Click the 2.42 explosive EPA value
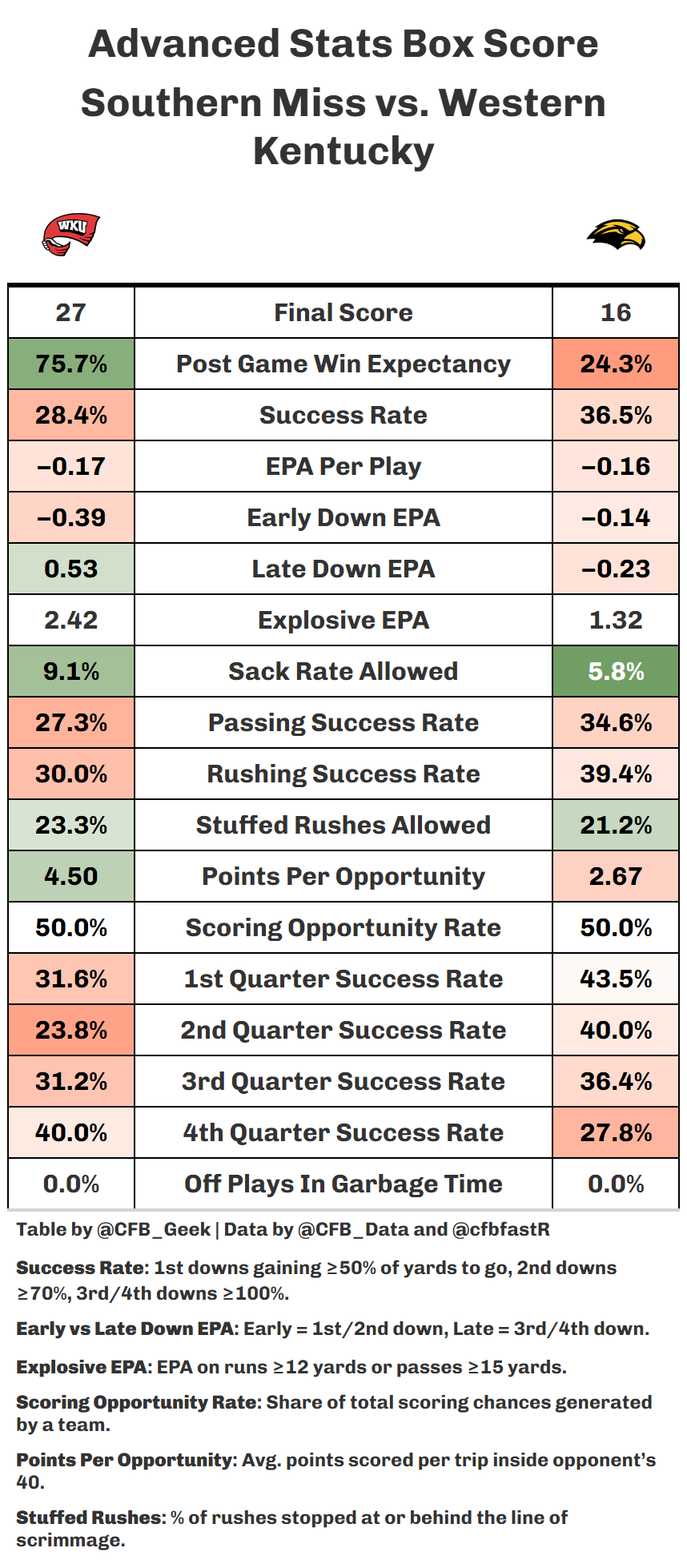The height and width of the screenshot is (1568, 687). click(x=71, y=620)
